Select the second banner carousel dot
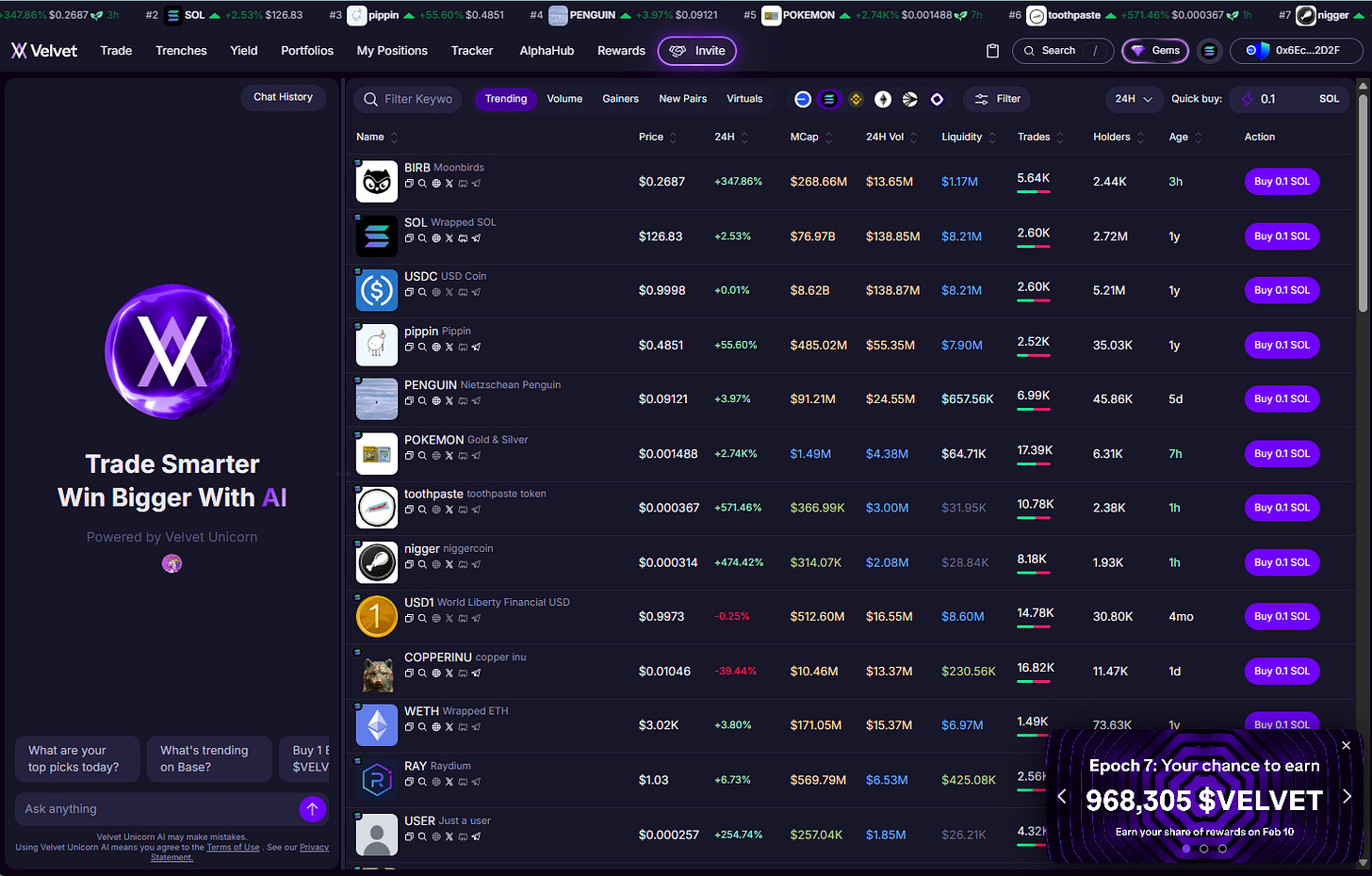 pyautogui.click(x=1203, y=849)
